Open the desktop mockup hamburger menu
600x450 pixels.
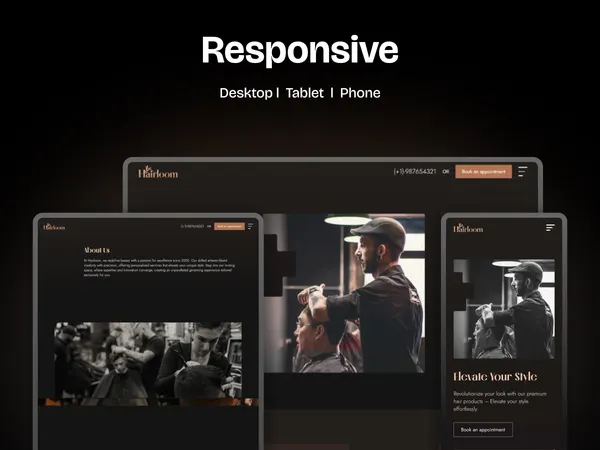(523, 171)
